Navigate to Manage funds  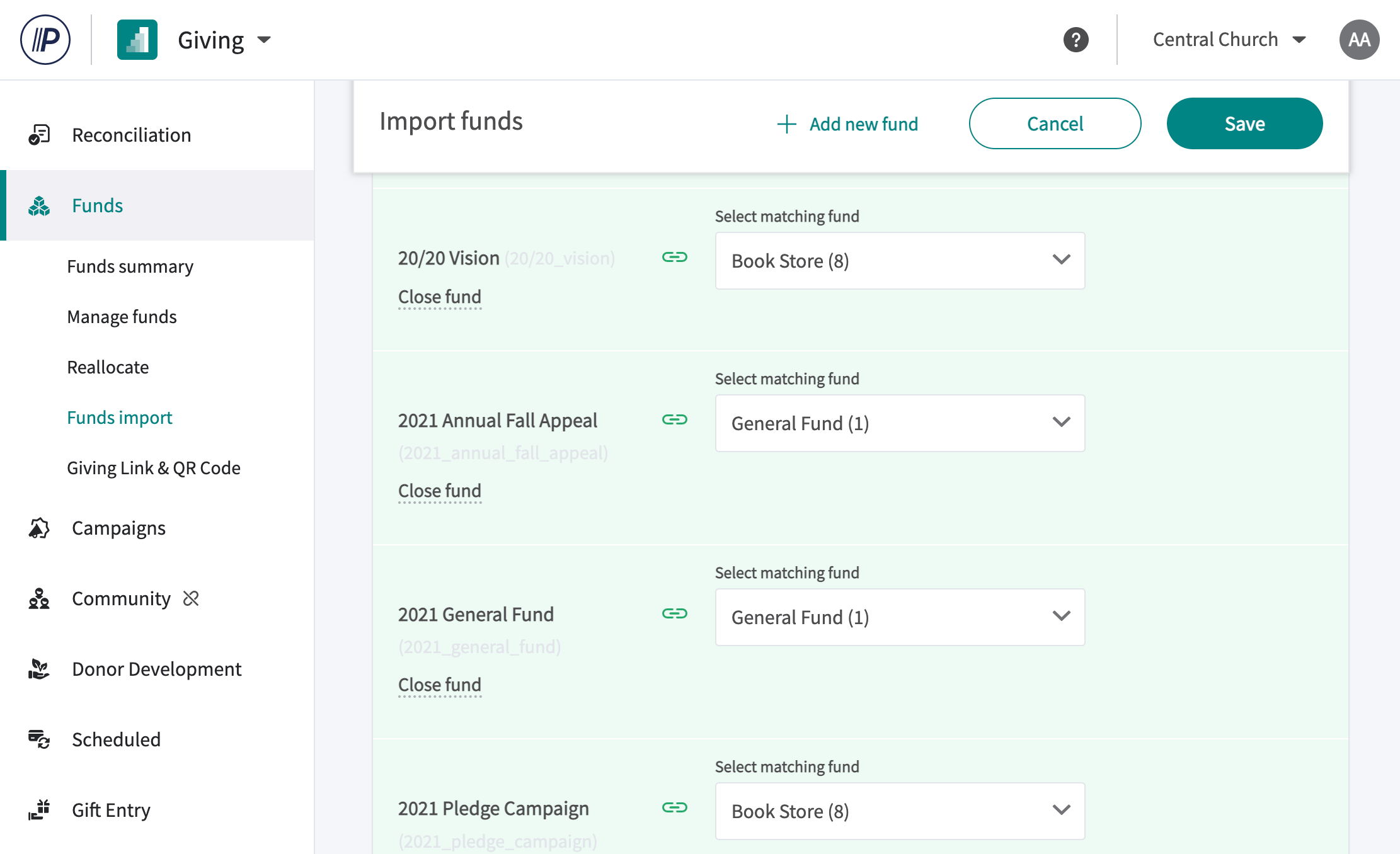122,317
